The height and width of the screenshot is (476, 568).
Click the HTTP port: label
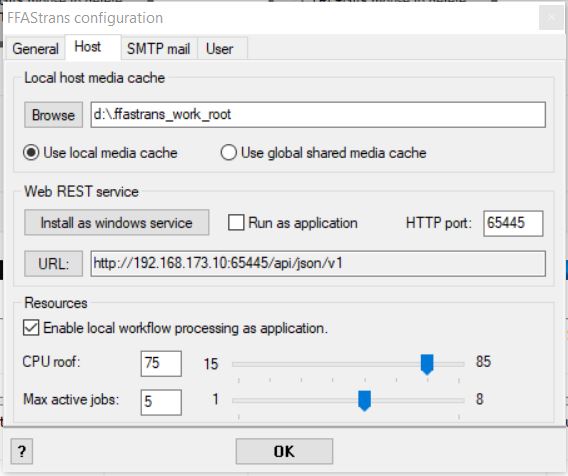(x=439, y=223)
